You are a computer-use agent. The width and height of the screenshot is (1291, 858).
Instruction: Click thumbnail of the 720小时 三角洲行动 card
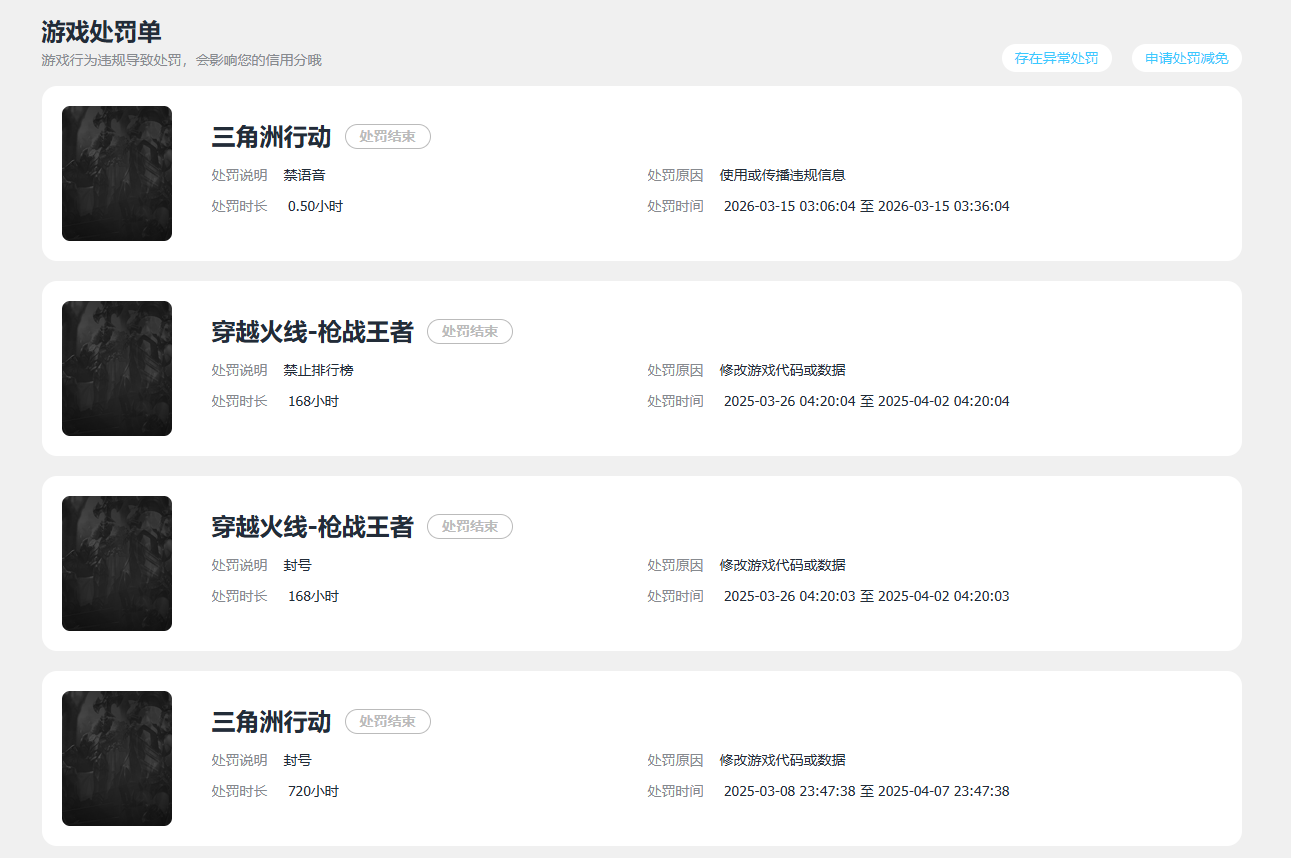pos(117,759)
